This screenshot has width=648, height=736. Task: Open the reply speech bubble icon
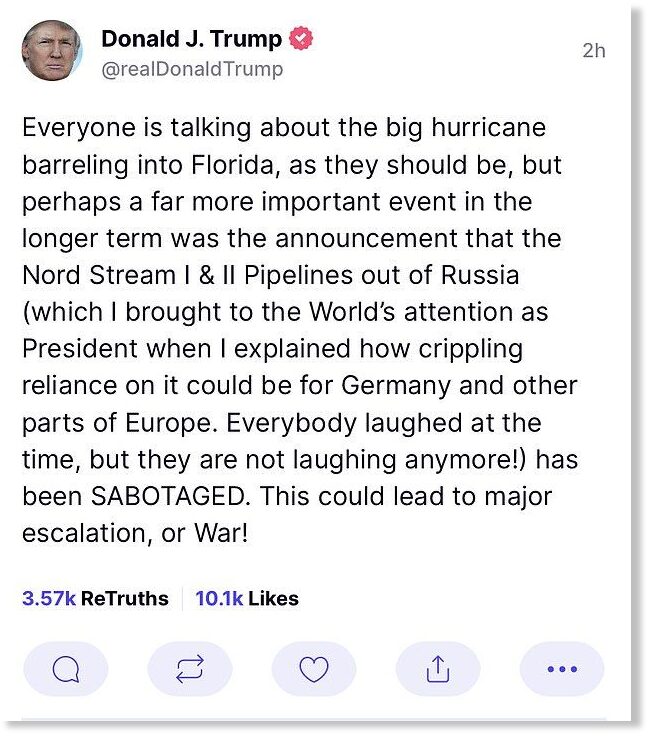coord(66,668)
